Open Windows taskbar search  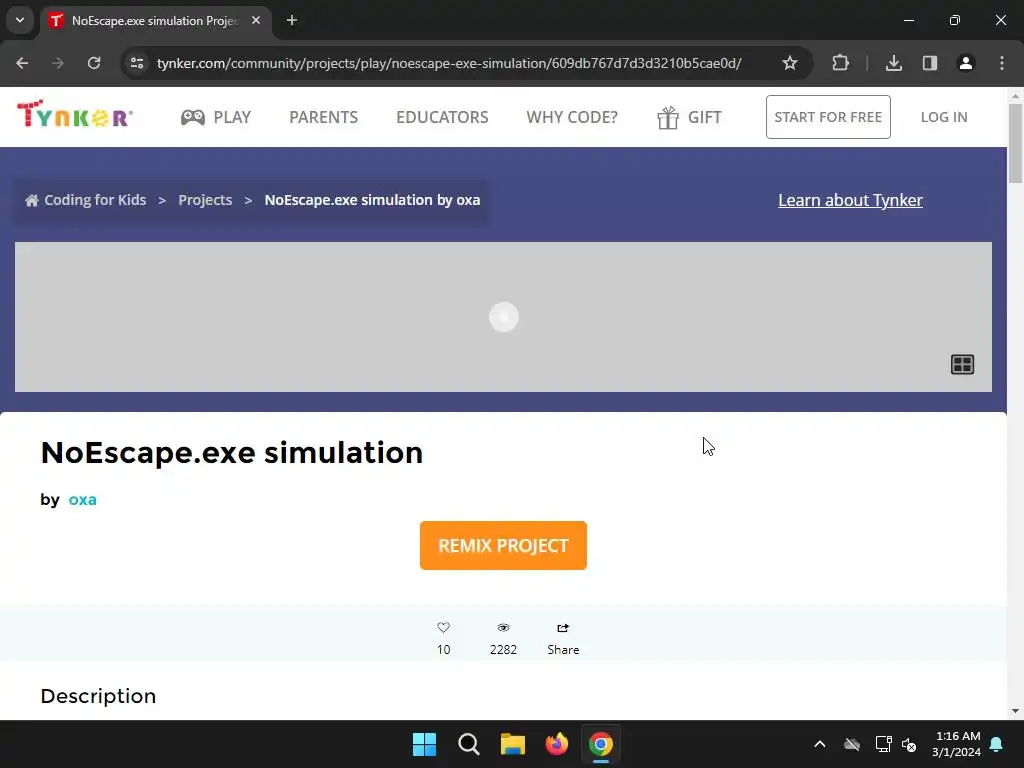tap(469, 744)
